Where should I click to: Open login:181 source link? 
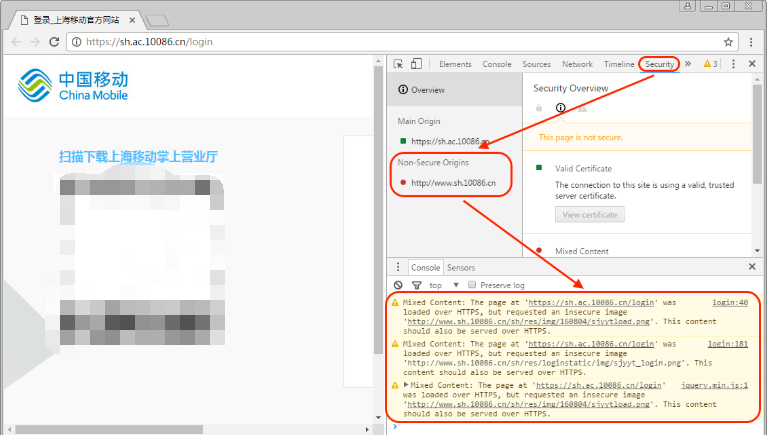tap(728, 344)
